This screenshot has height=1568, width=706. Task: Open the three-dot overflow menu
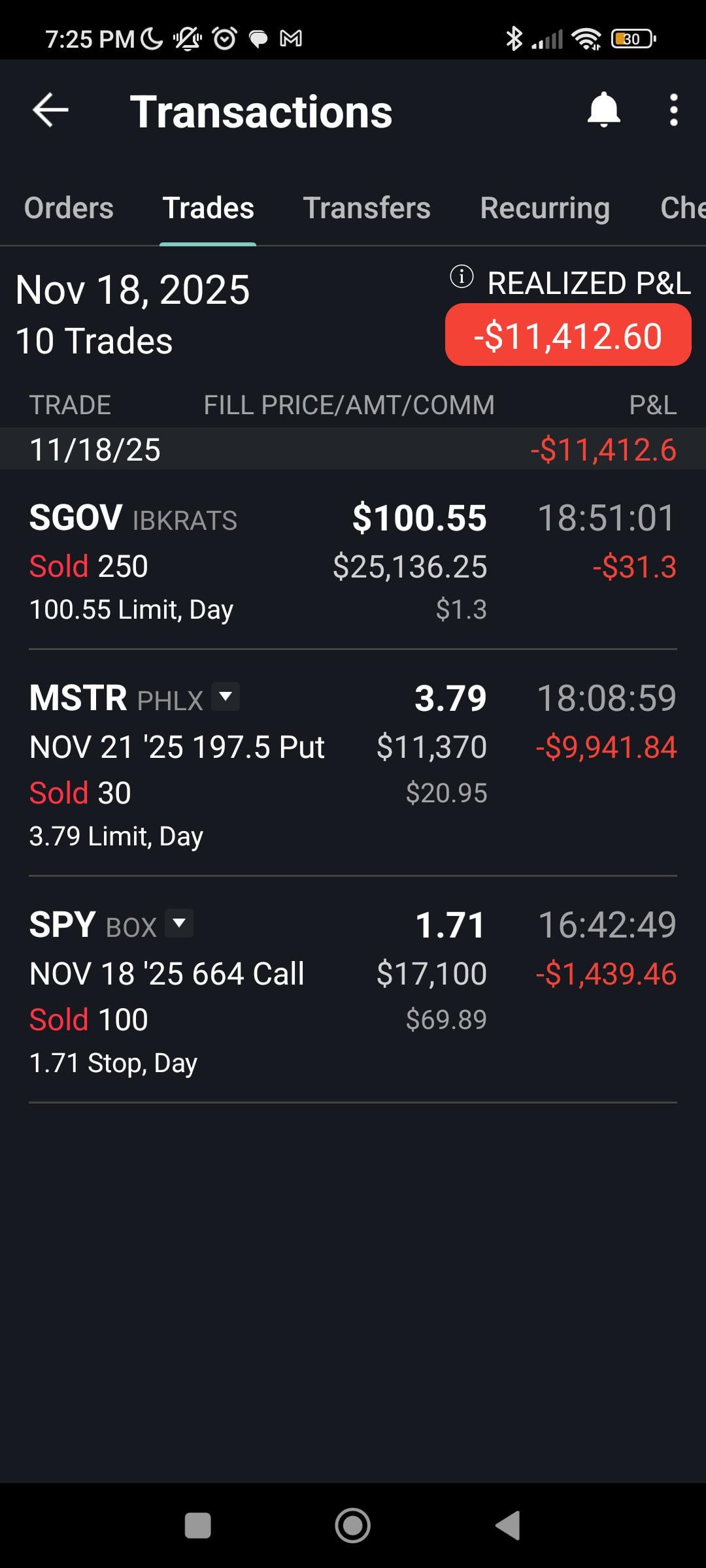click(x=673, y=110)
